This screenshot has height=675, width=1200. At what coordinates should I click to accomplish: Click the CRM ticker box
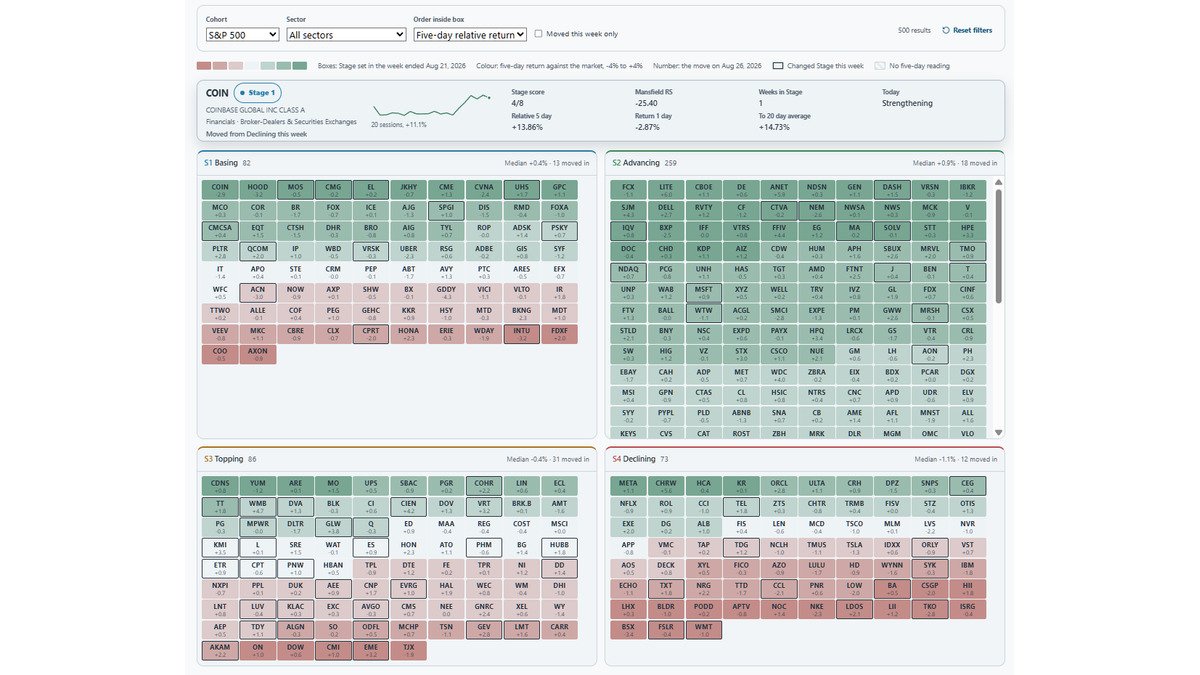[x=333, y=272]
